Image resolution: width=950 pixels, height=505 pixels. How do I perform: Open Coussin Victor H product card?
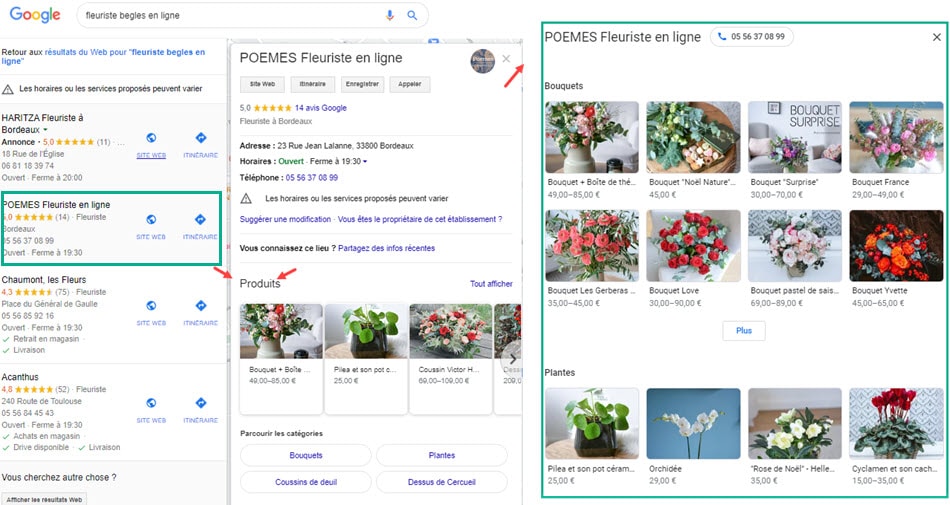coord(451,358)
